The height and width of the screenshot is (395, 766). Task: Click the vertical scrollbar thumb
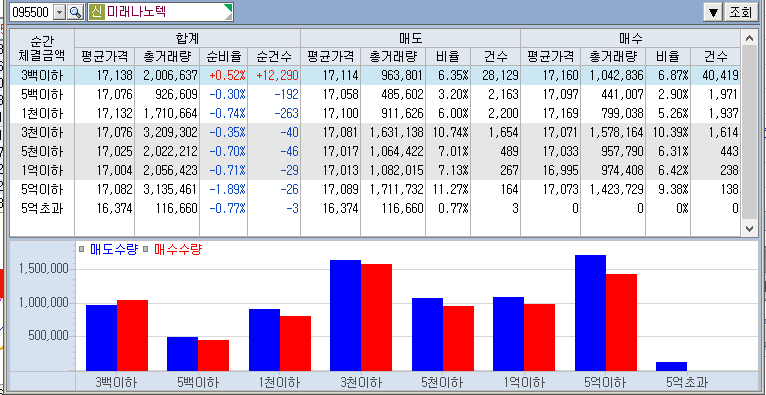coord(749,132)
